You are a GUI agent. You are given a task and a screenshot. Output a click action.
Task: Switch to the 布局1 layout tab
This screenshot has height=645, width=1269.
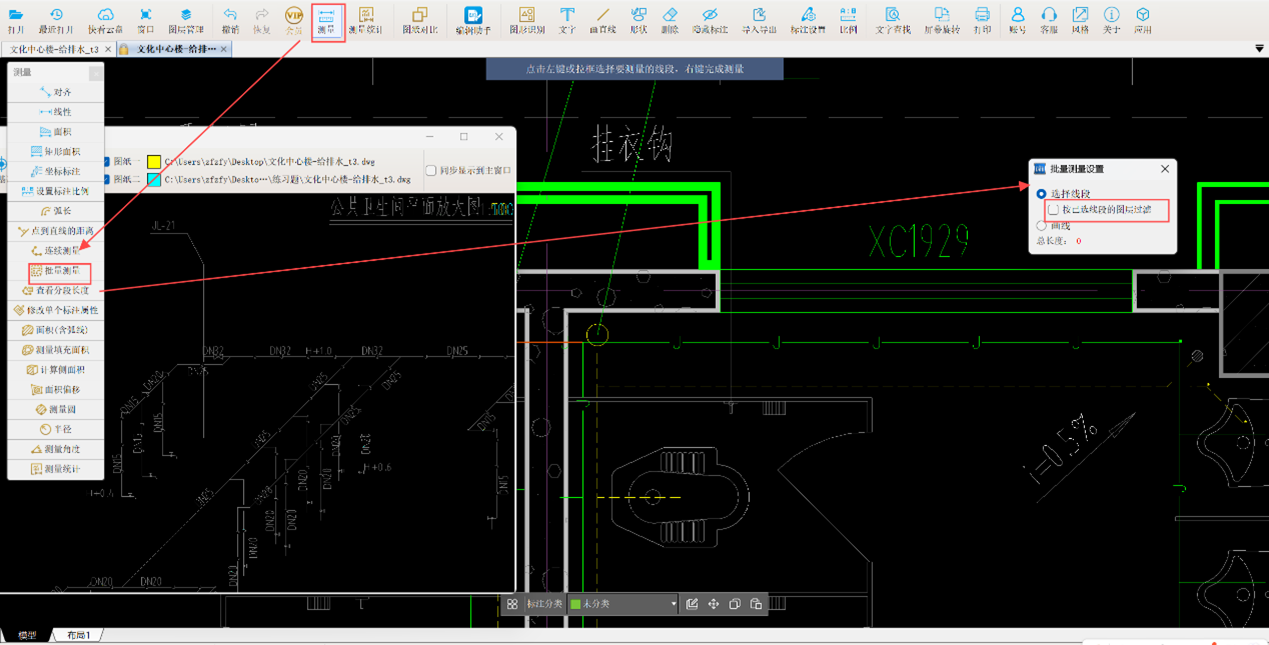pyautogui.click(x=78, y=635)
